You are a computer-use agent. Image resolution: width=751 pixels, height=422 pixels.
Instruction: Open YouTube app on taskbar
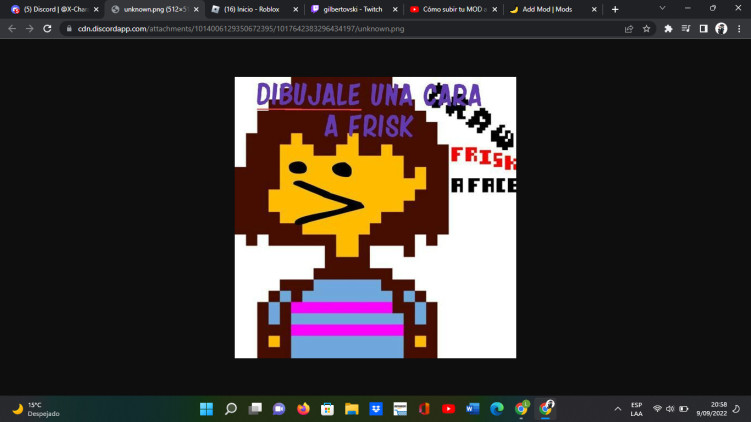tap(448, 409)
